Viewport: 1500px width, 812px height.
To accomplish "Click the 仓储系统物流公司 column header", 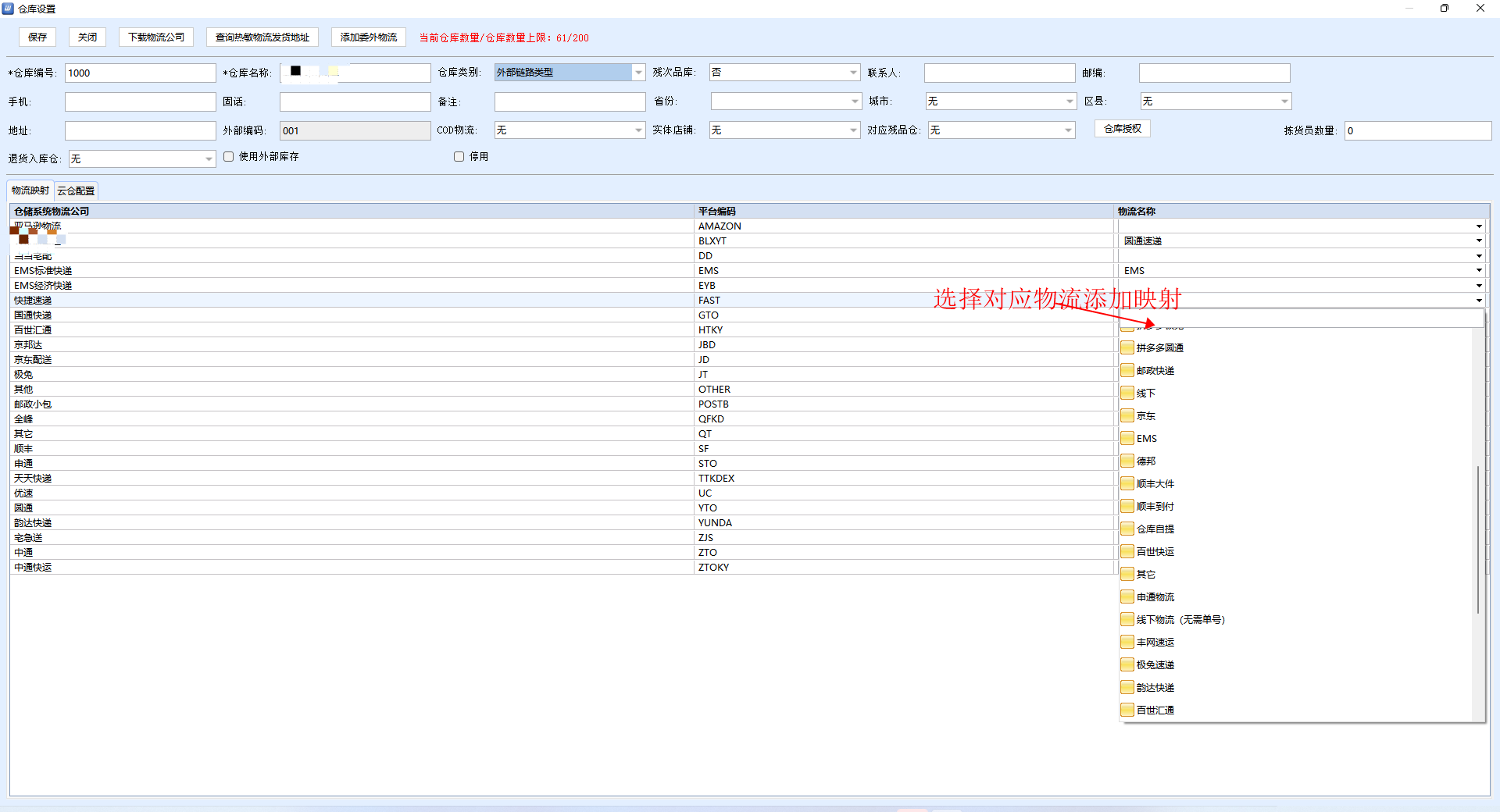I will (x=352, y=211).
